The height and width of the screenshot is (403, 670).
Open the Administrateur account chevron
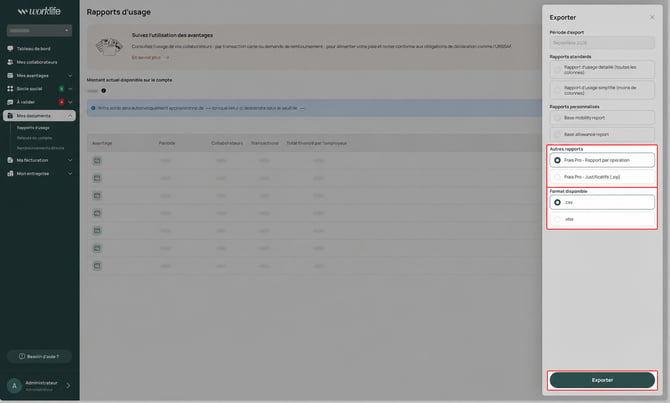[x=68, y=385]
